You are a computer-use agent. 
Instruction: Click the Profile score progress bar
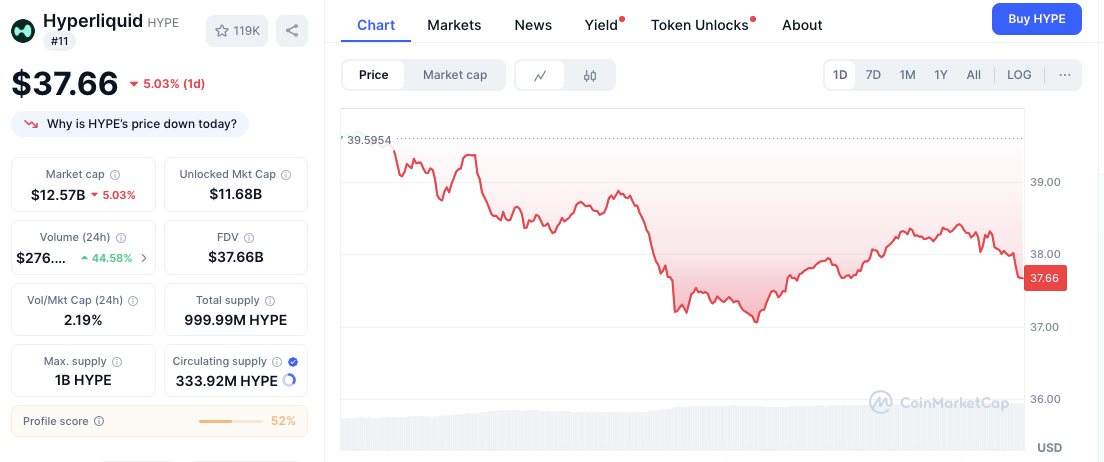(x=230, y=421)
